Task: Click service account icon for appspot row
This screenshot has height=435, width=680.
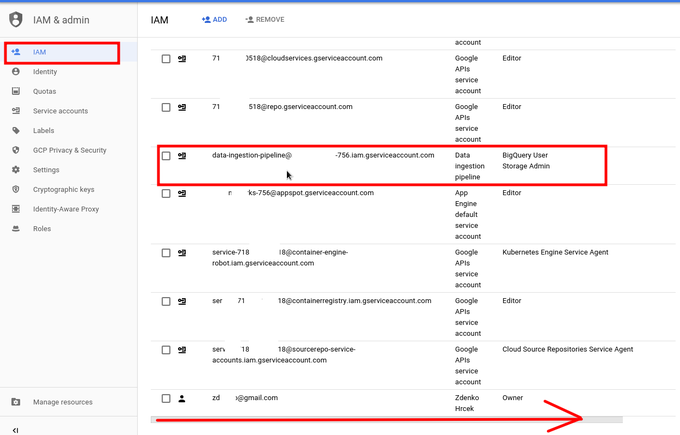Action: (x=182, y=193)
